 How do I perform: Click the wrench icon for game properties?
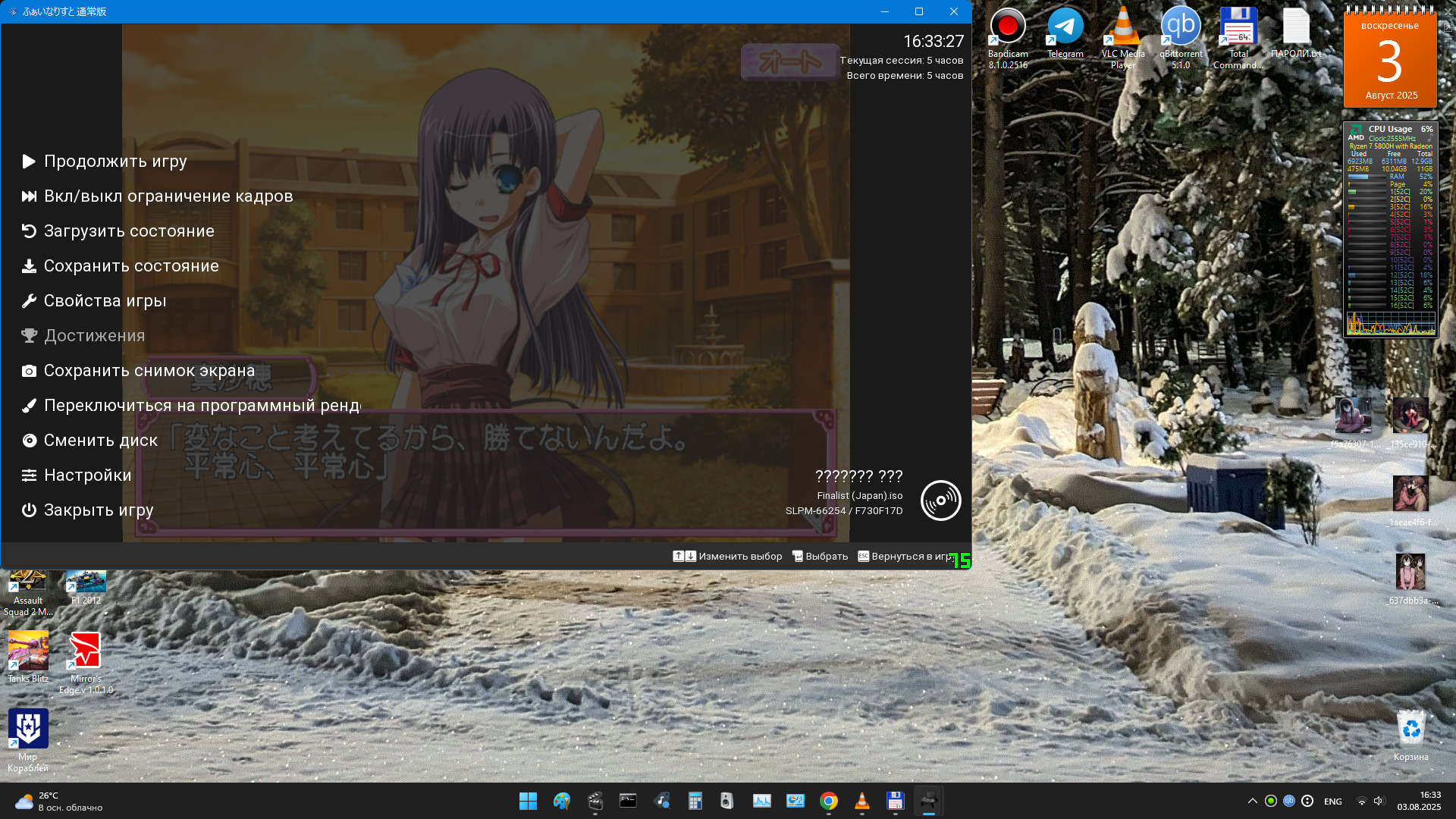[29, 301]
